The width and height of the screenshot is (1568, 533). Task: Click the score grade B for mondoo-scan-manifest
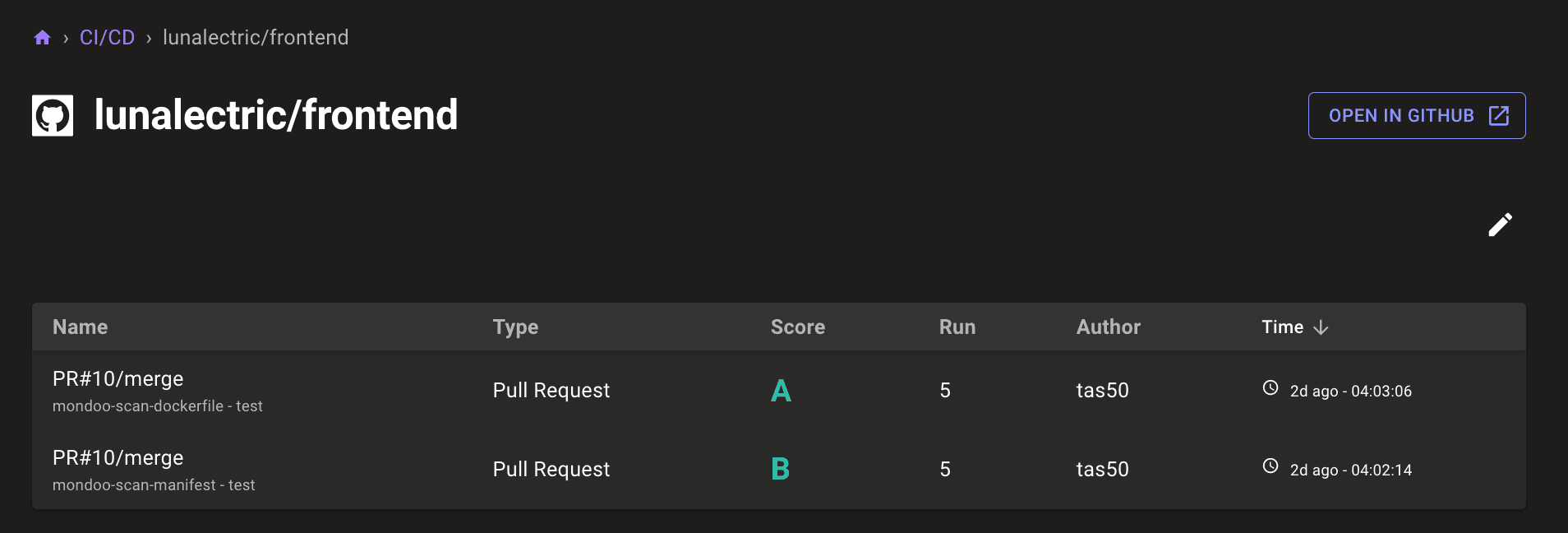tap(781, 470)
